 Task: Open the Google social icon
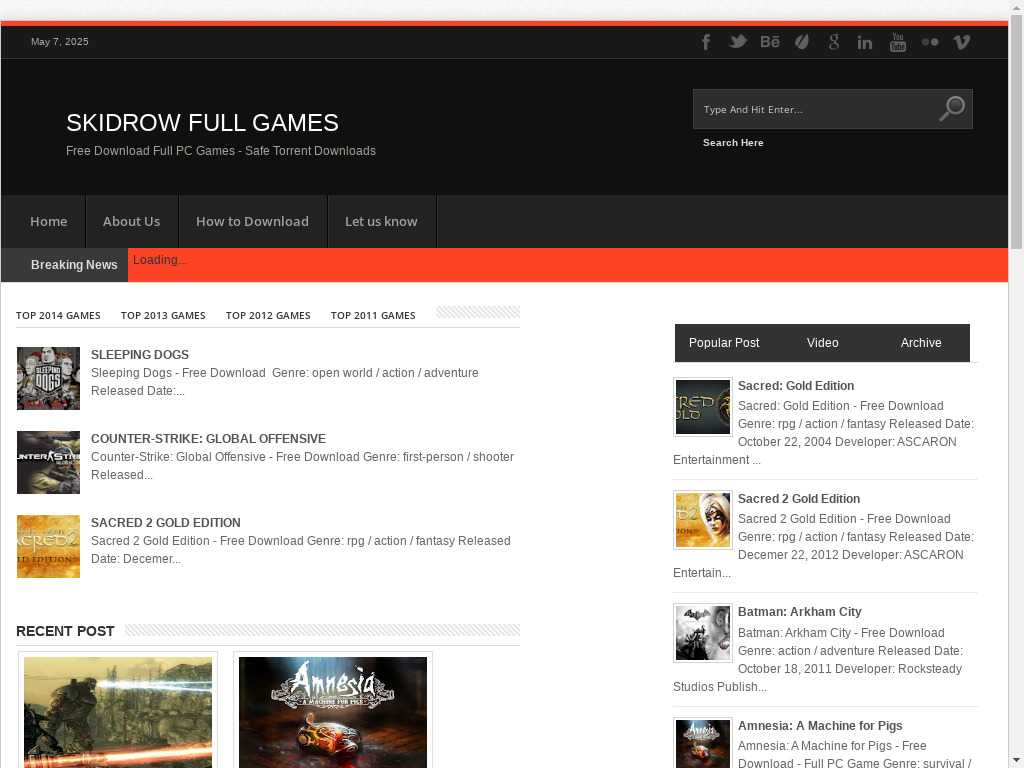(x=834, y=42)
